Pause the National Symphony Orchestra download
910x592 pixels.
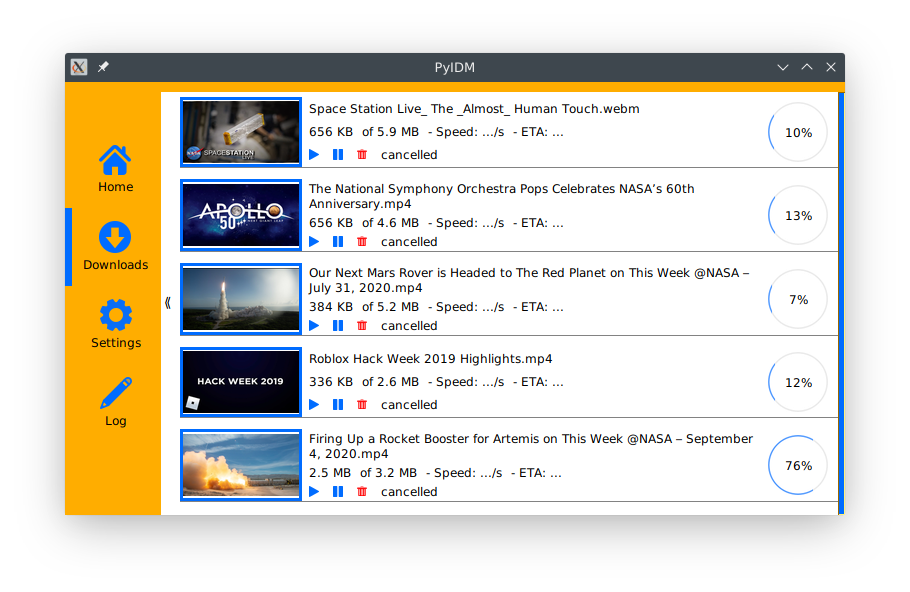tap(338, 241)
